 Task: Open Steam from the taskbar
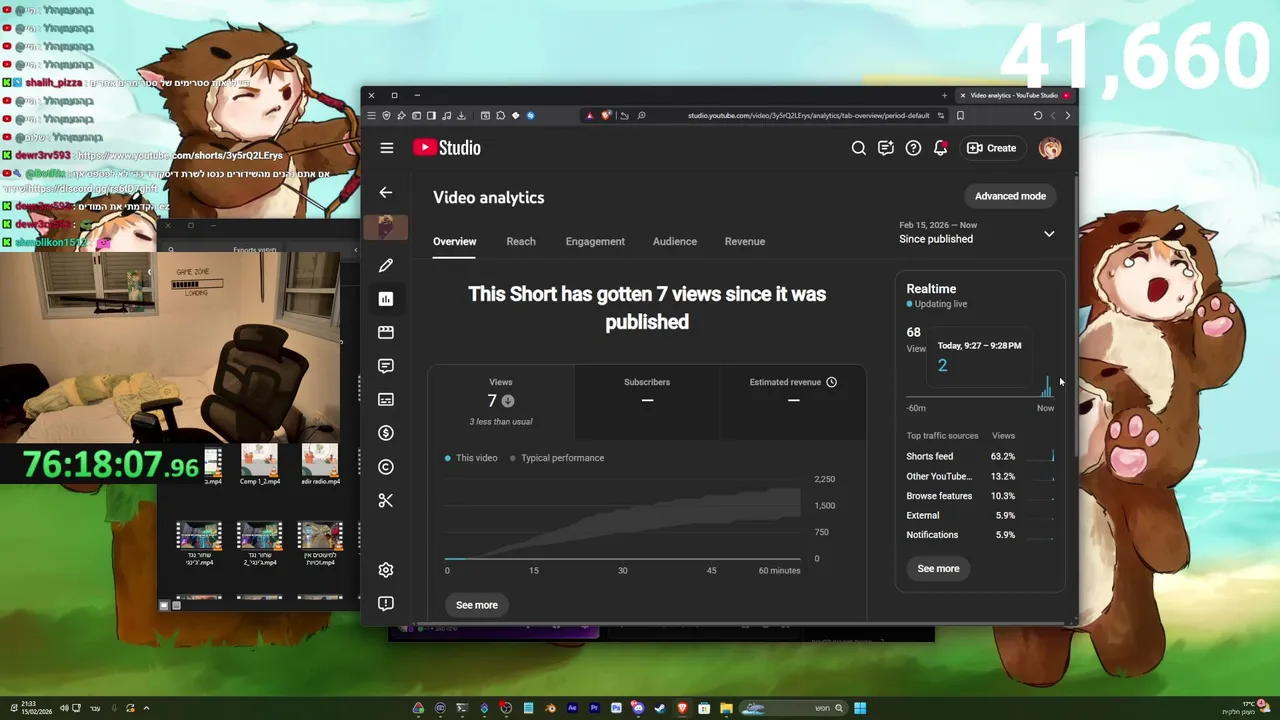660,708
